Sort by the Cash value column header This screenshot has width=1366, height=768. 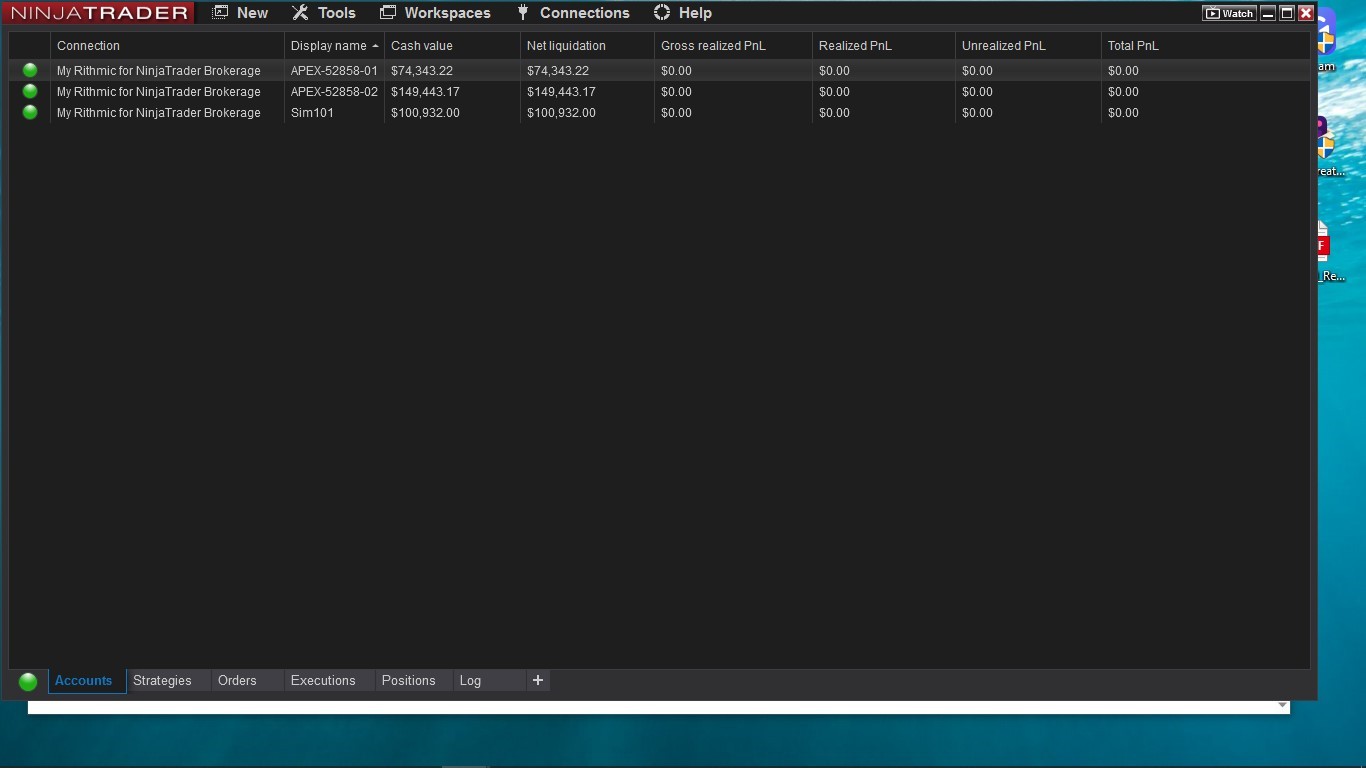pos(452,46)
